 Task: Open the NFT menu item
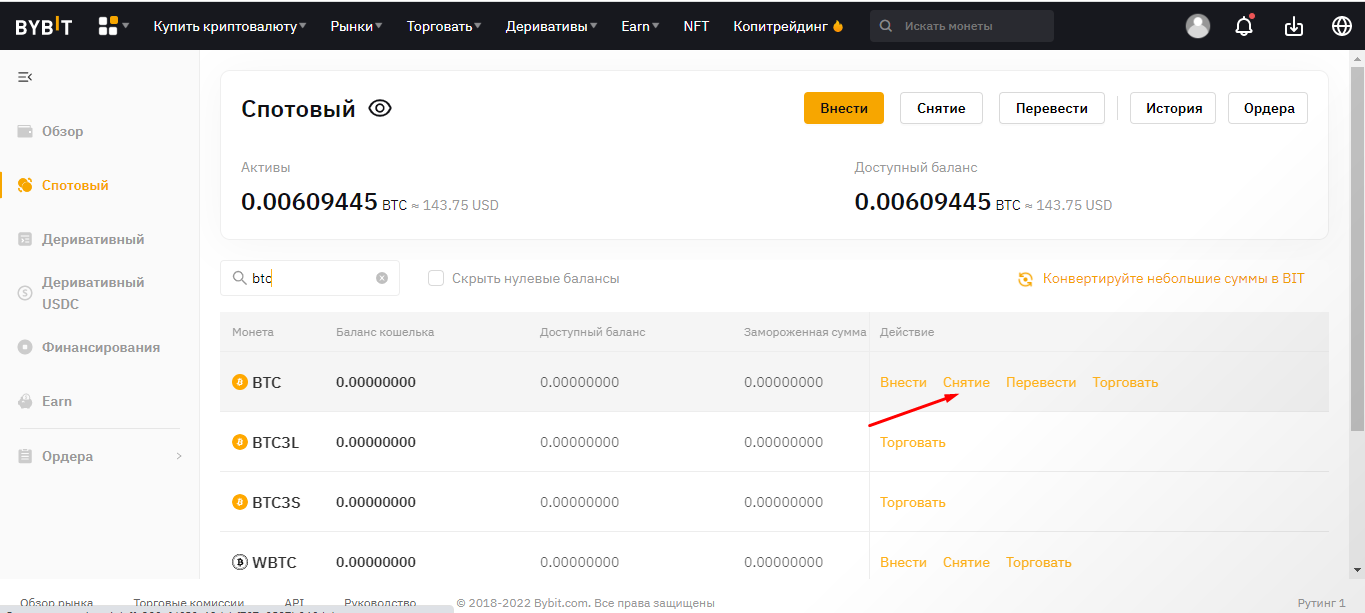tap(696, 26)
